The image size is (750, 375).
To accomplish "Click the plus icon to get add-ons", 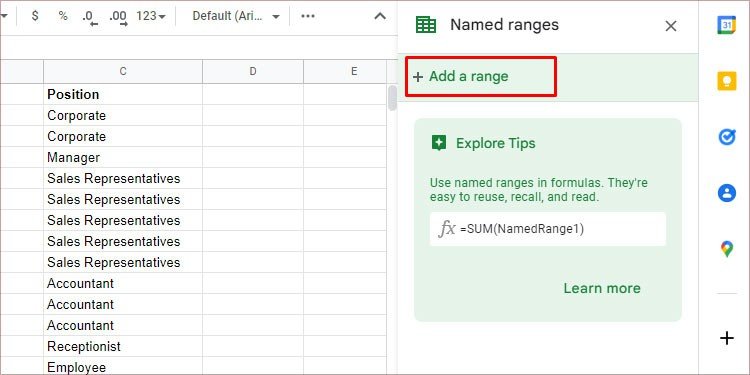I will tap(726, 338).
